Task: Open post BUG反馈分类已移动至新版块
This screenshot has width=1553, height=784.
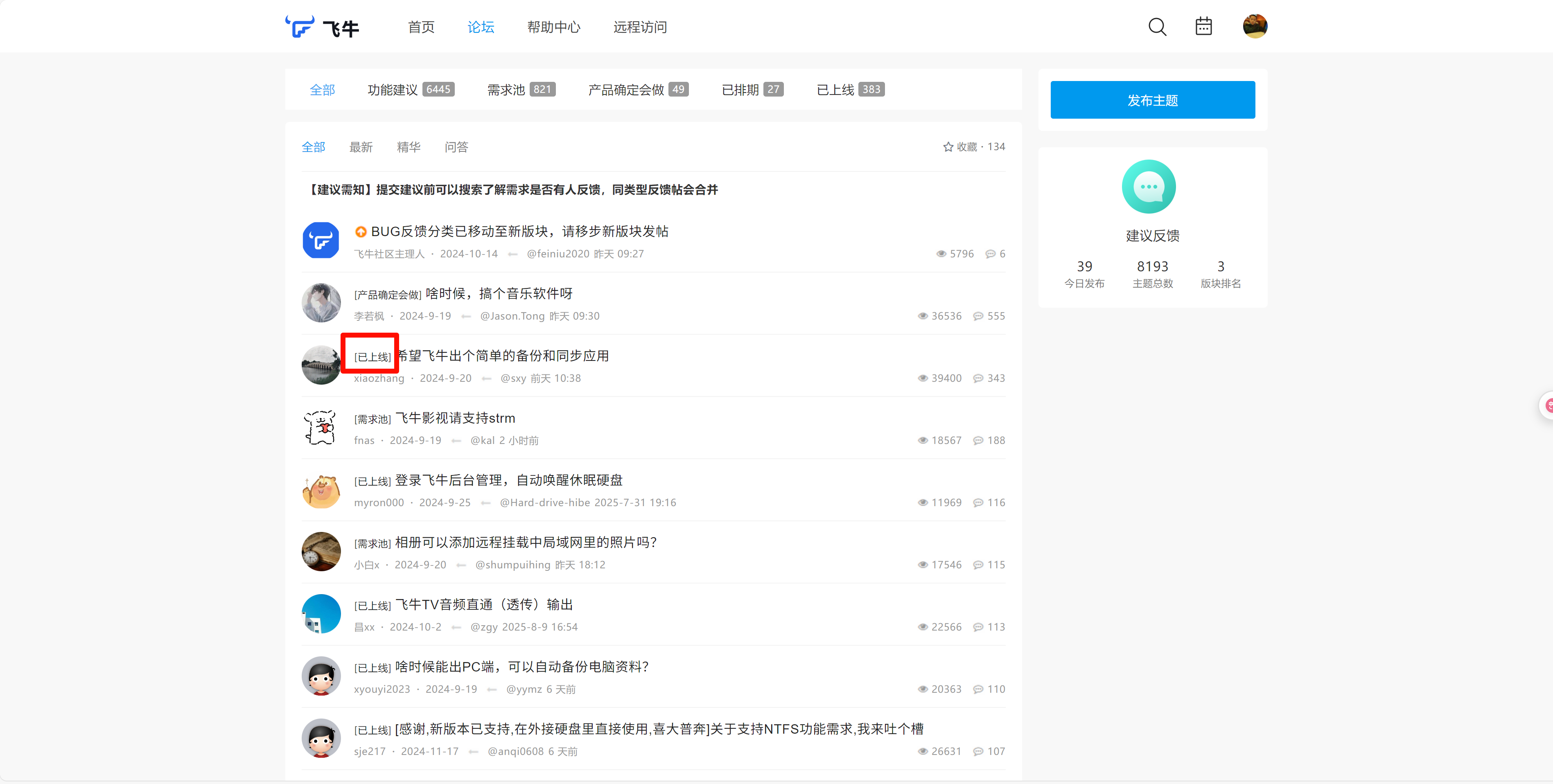Action: click(x=519, y=232)
